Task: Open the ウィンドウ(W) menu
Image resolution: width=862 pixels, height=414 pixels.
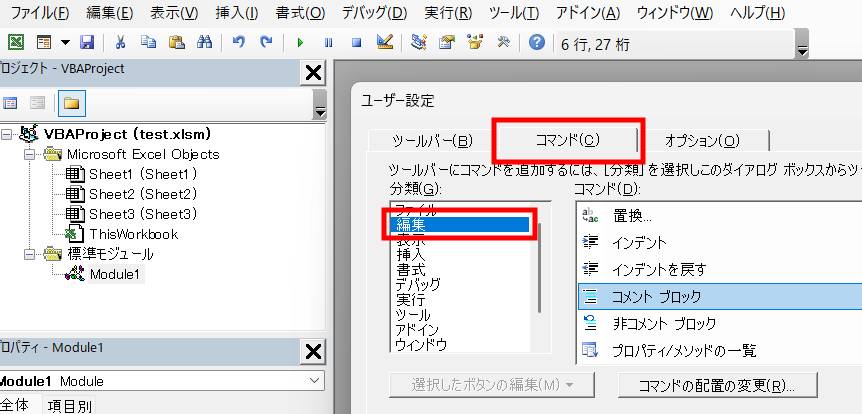Action: click(x=675, y=13)
